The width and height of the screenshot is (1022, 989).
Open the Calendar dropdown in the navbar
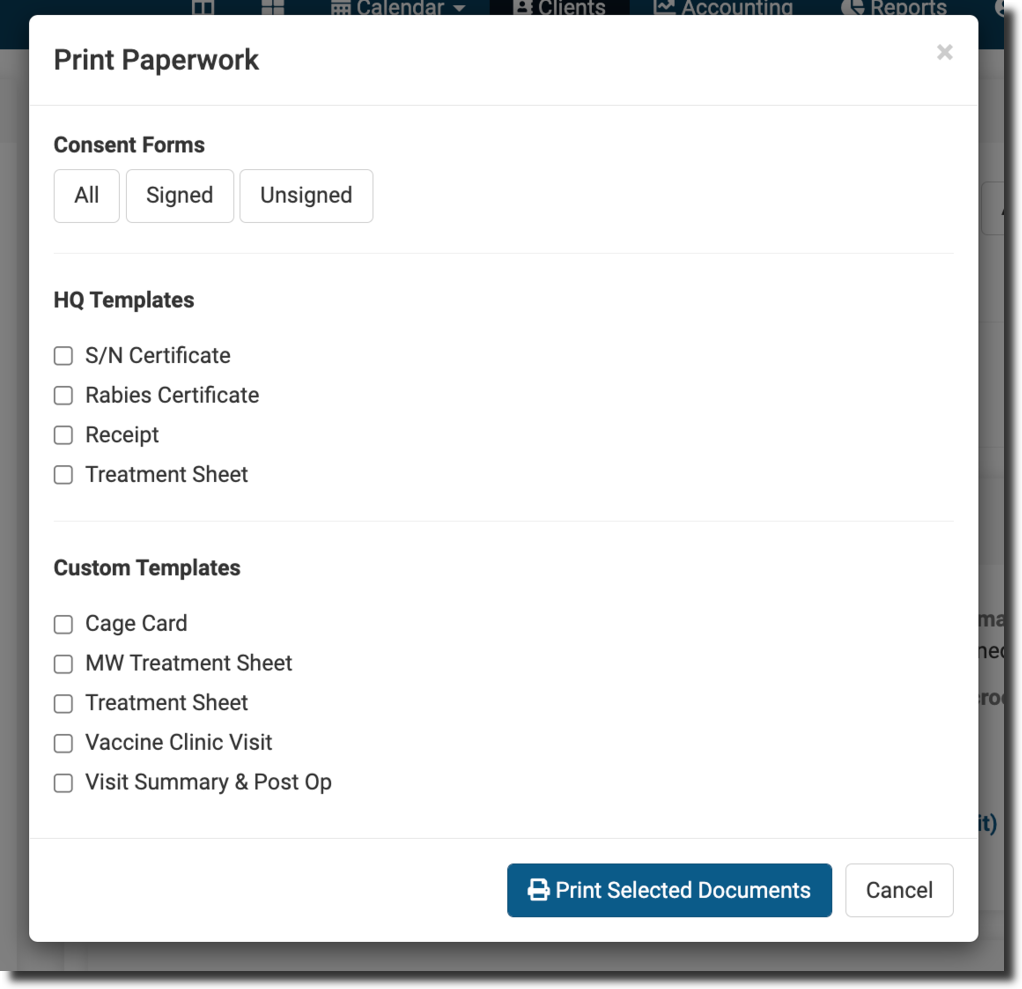point(399,8)
